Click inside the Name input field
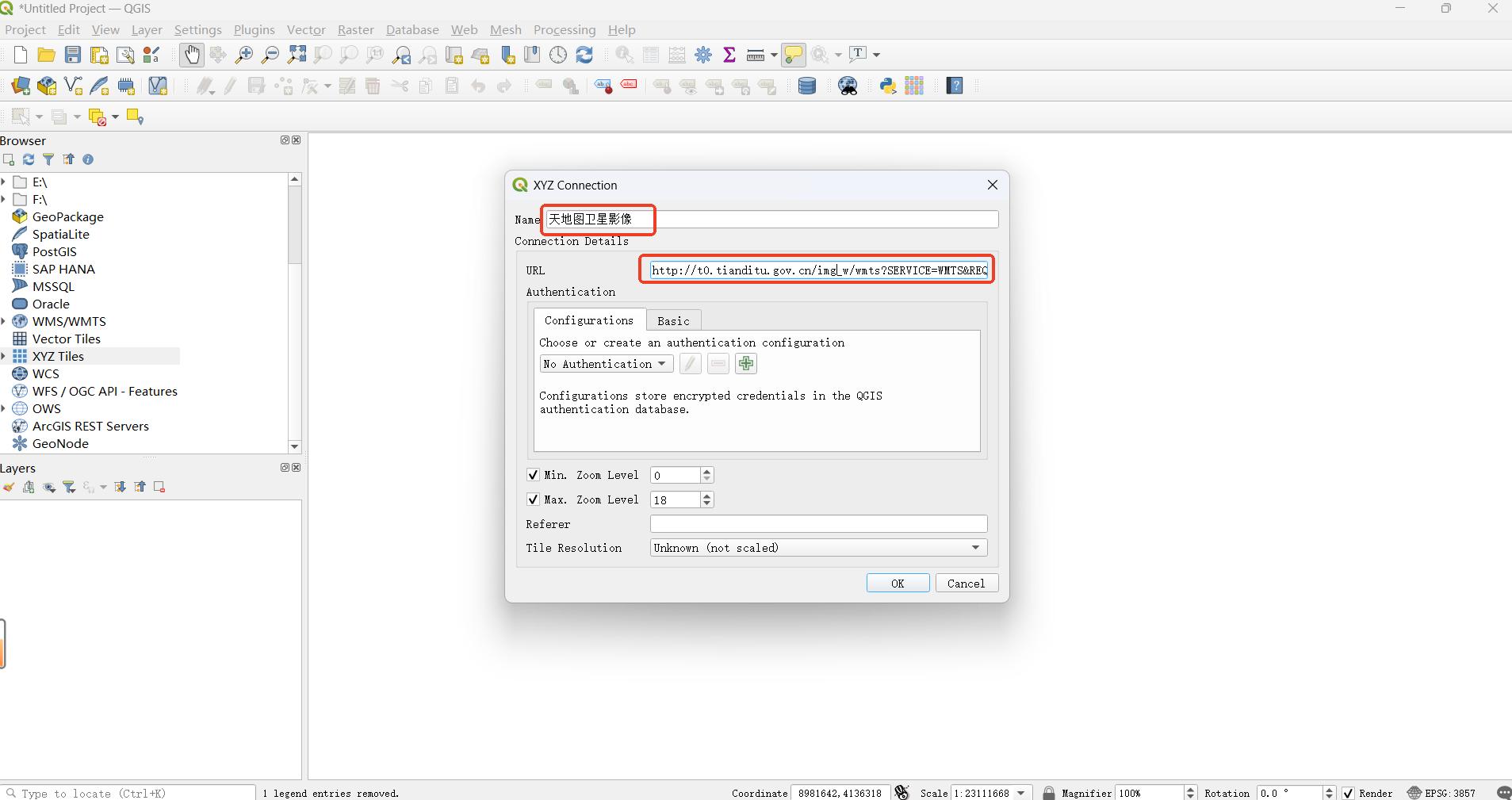Screen dimensions: 1512x800 coord(771,219)
